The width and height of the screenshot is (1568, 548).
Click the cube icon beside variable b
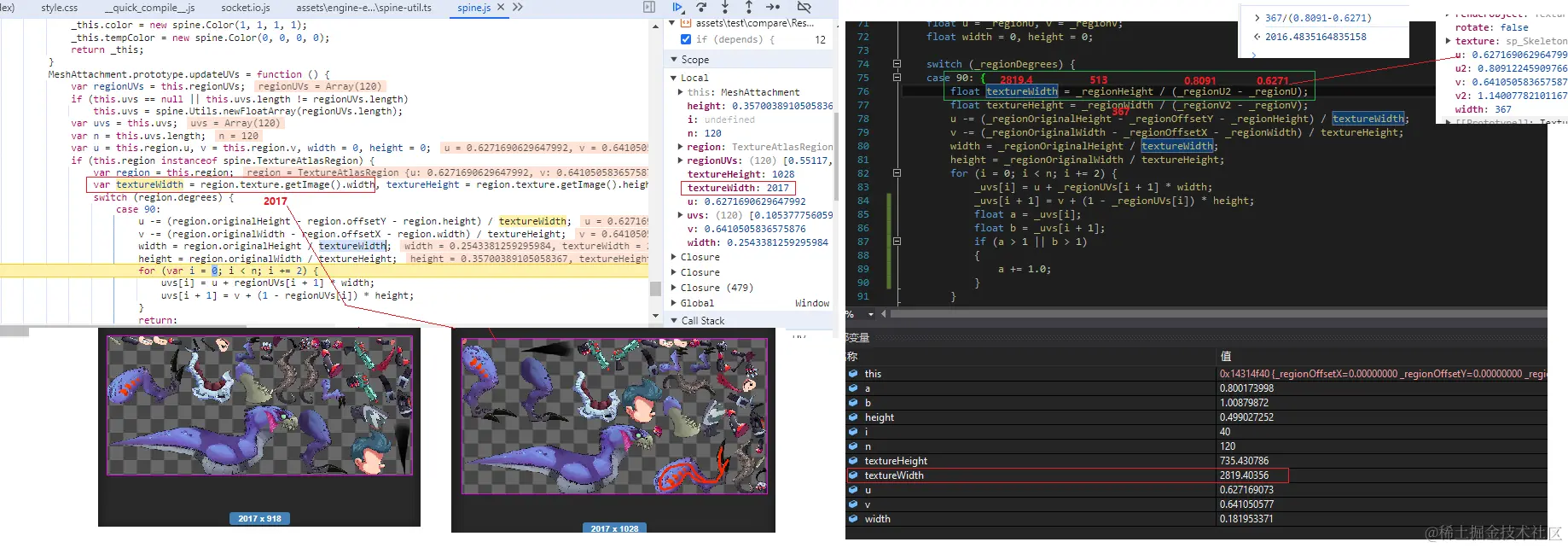pos(853,403)
